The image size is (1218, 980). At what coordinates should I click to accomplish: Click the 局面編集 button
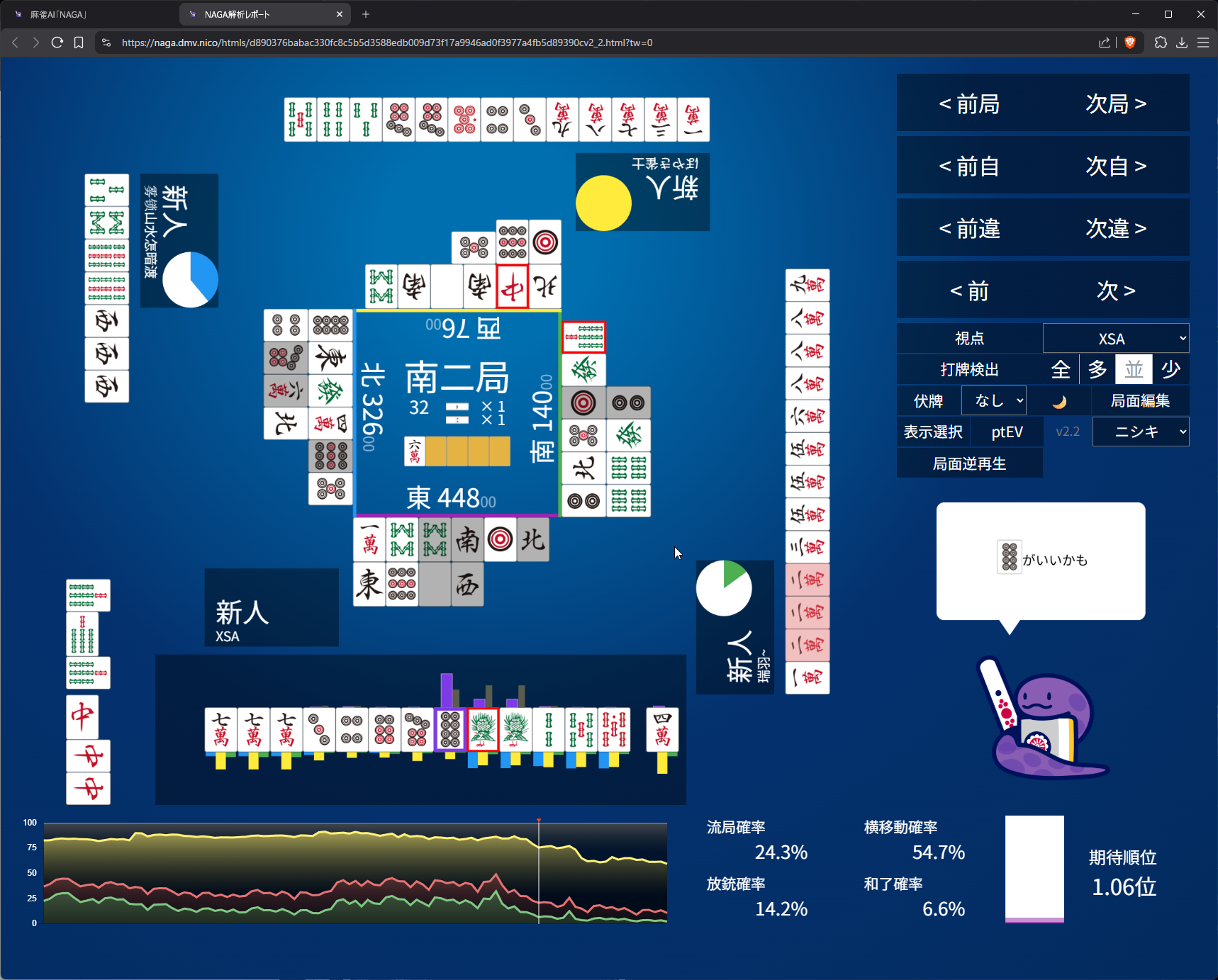coord(1140,401)
